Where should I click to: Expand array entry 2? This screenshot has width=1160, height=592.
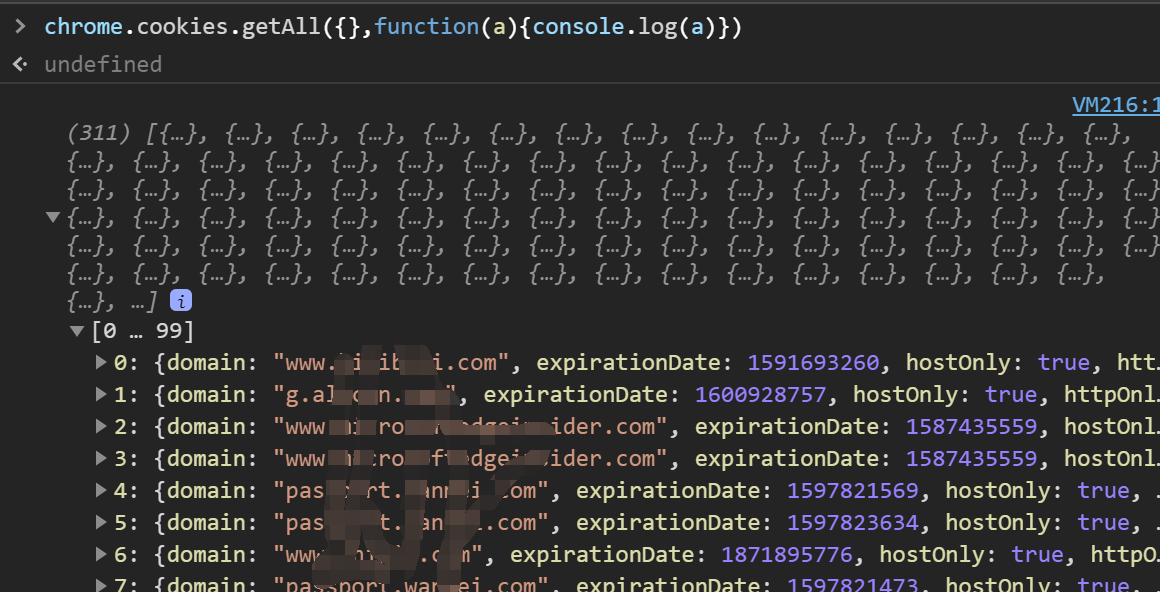[101, 426]
